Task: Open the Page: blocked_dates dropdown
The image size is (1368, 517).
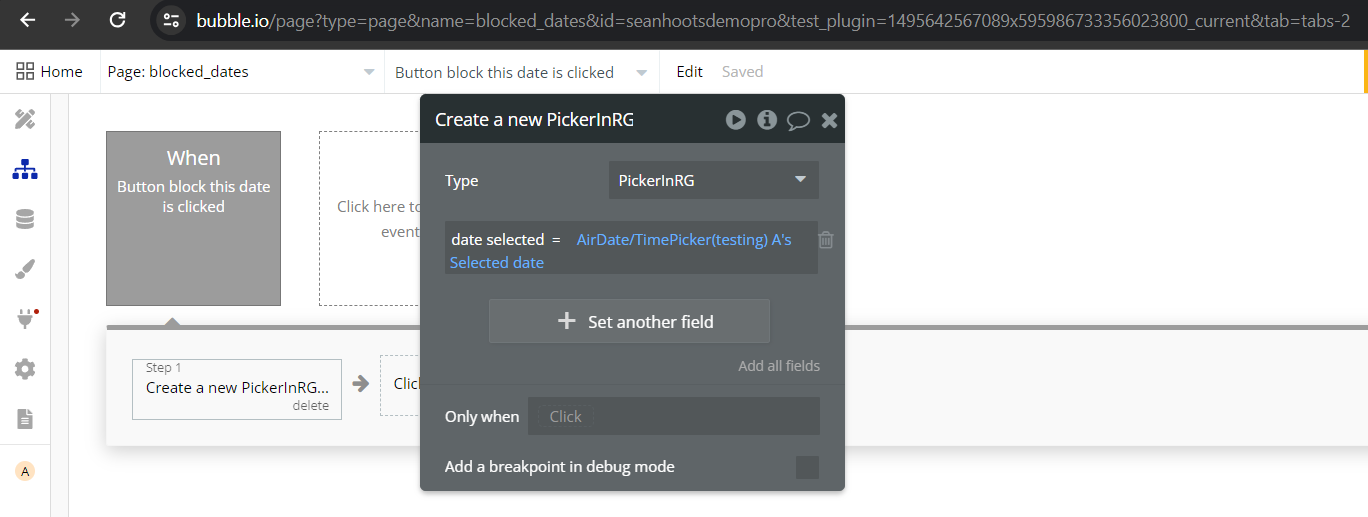Action: [x=242, y=72]
